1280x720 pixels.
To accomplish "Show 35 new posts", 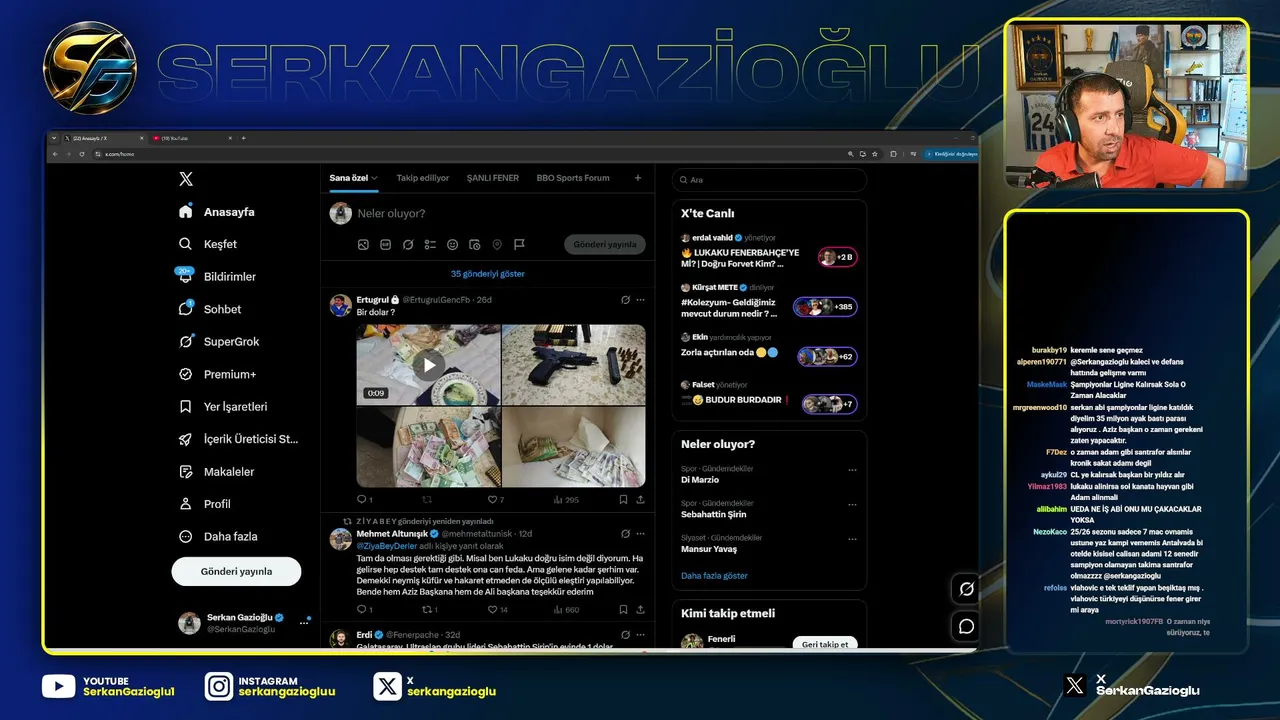I will [x=488, y=274].
